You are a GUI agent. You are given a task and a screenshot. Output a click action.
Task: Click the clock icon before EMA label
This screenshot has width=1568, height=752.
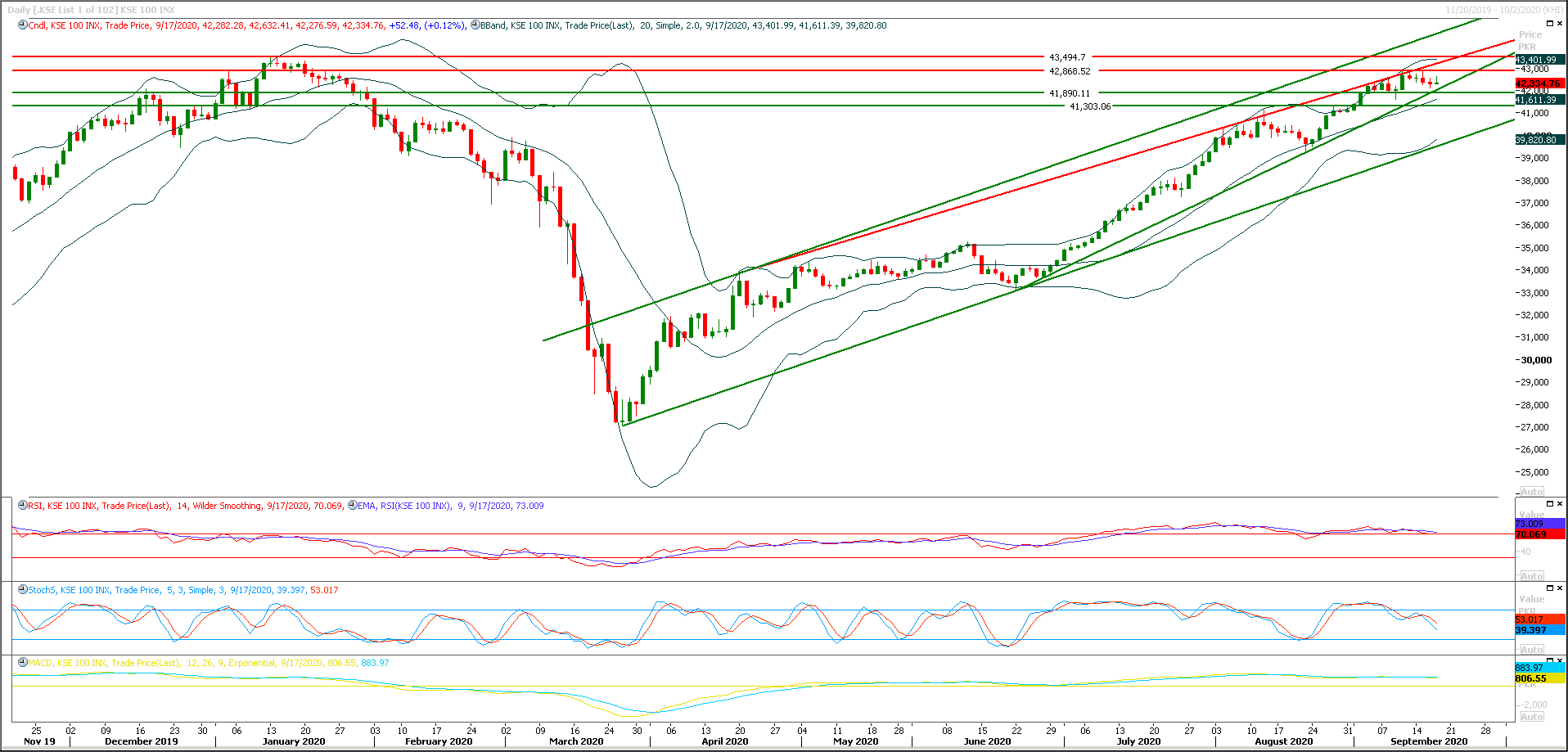click(x=353, y=506)
